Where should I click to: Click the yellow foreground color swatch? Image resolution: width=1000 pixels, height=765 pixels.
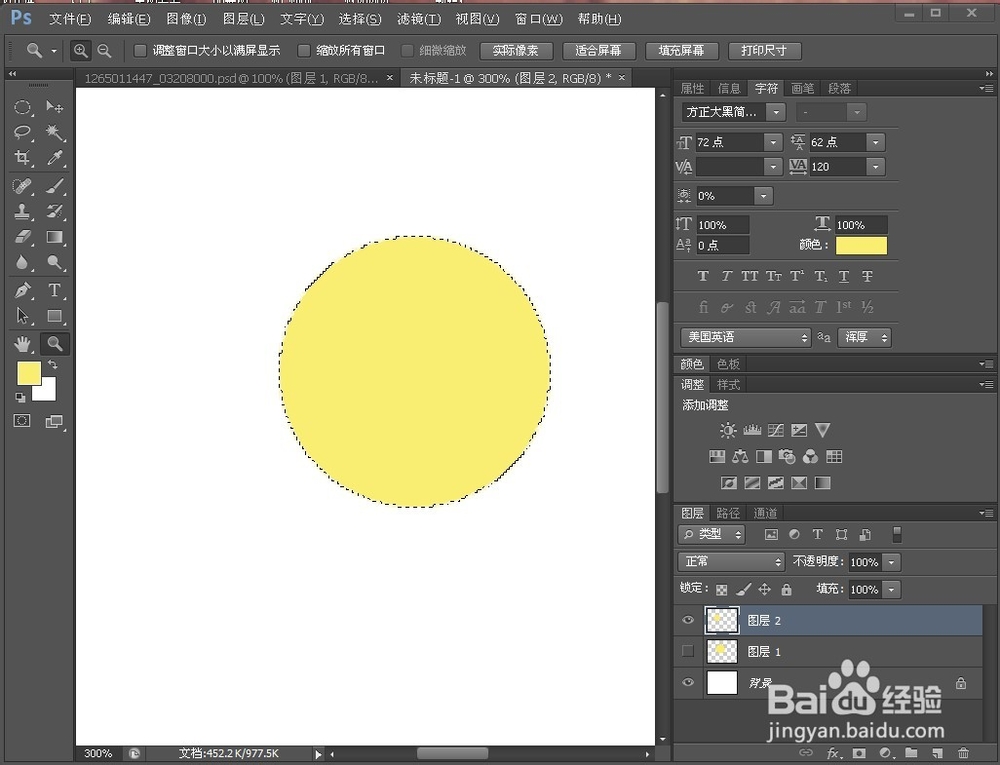click(27, 372)
